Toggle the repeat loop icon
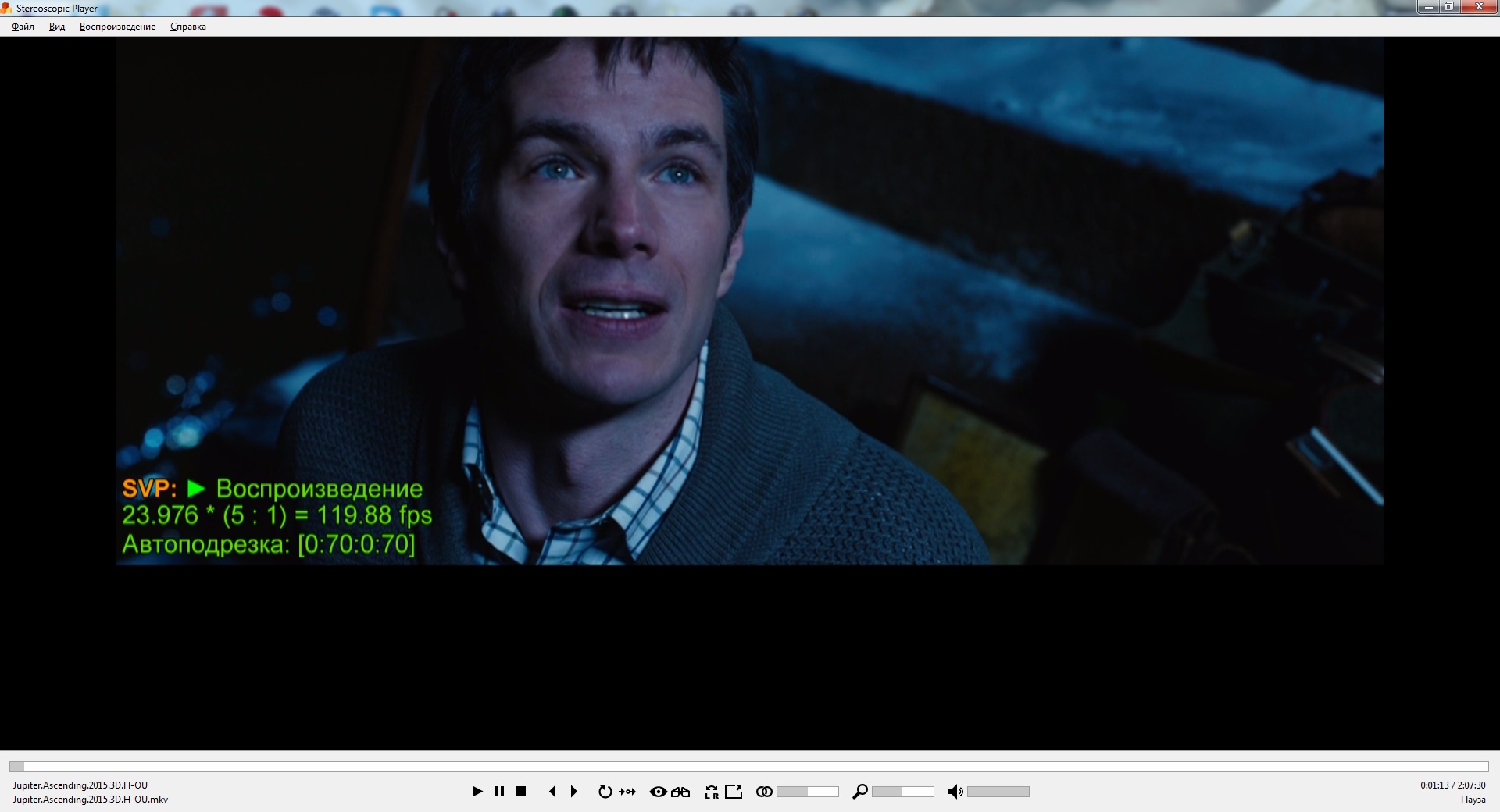The height and width of the screenshot is (812, 1500). [605, 792]
